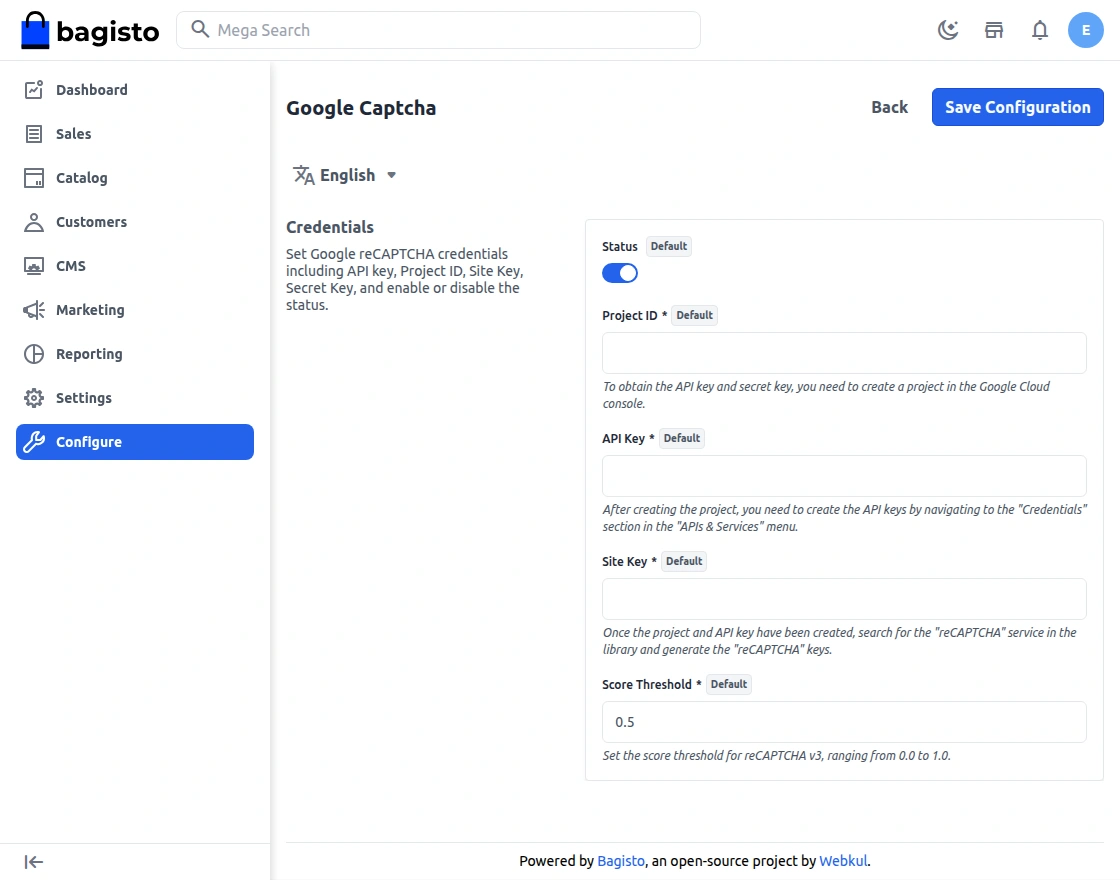
Task: Click the Settings gear icon
Action: (x=34, y=398)
